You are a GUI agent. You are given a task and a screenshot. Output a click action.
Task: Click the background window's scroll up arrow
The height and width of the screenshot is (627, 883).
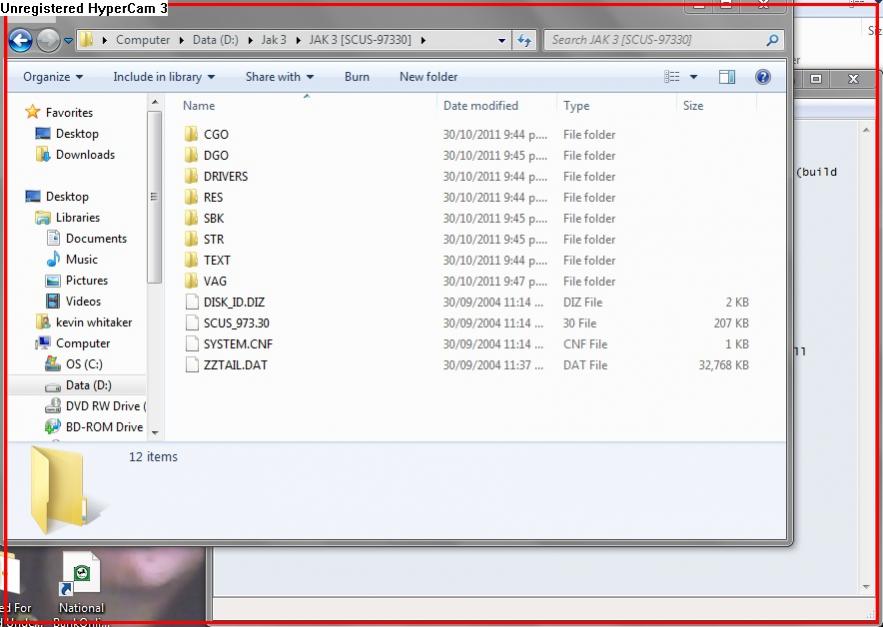point(866,131)
